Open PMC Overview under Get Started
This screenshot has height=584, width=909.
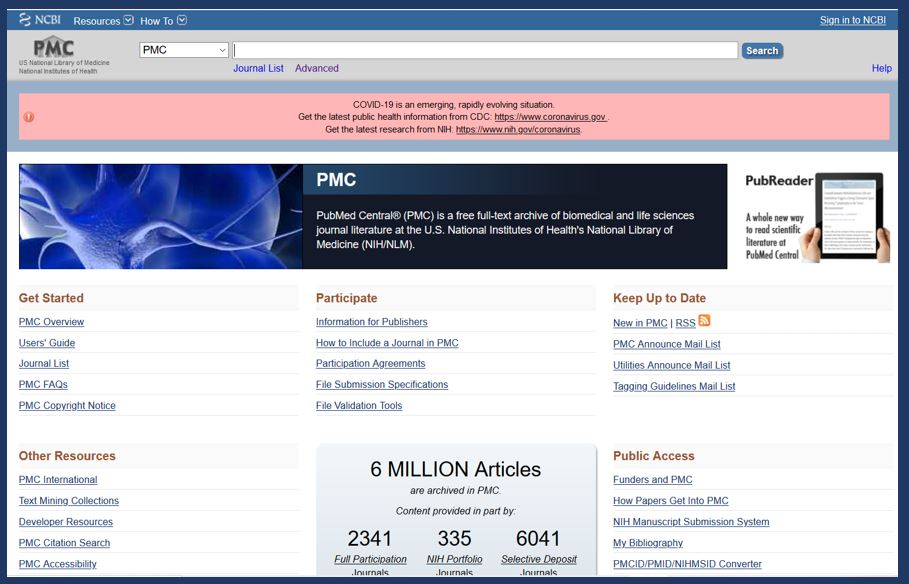(x=51, y=322)
